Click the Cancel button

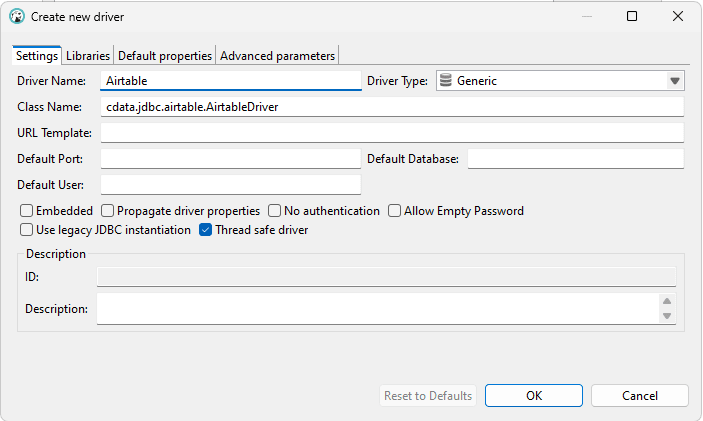coord(639,396)
